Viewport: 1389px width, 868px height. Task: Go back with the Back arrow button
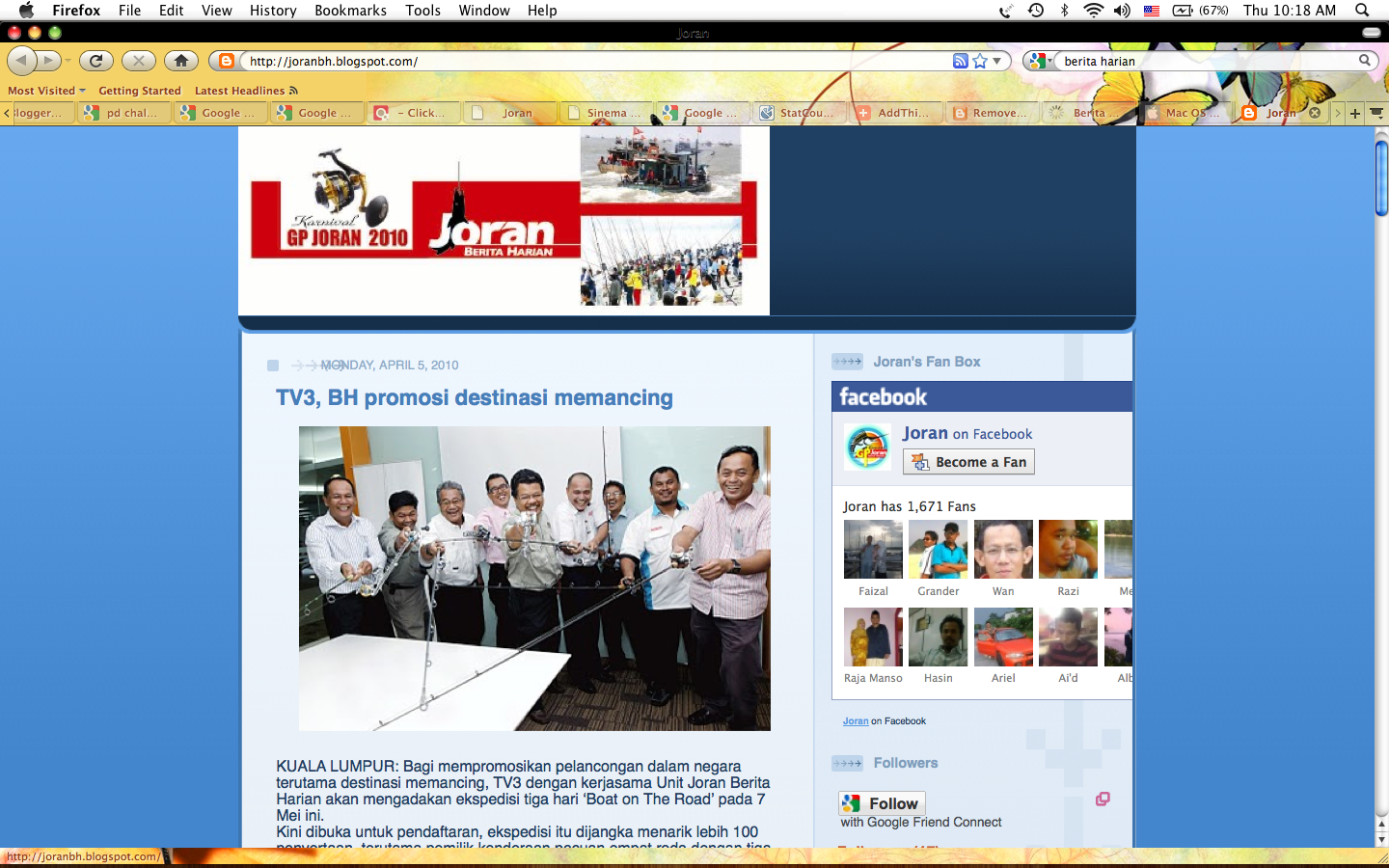(21, 61)
